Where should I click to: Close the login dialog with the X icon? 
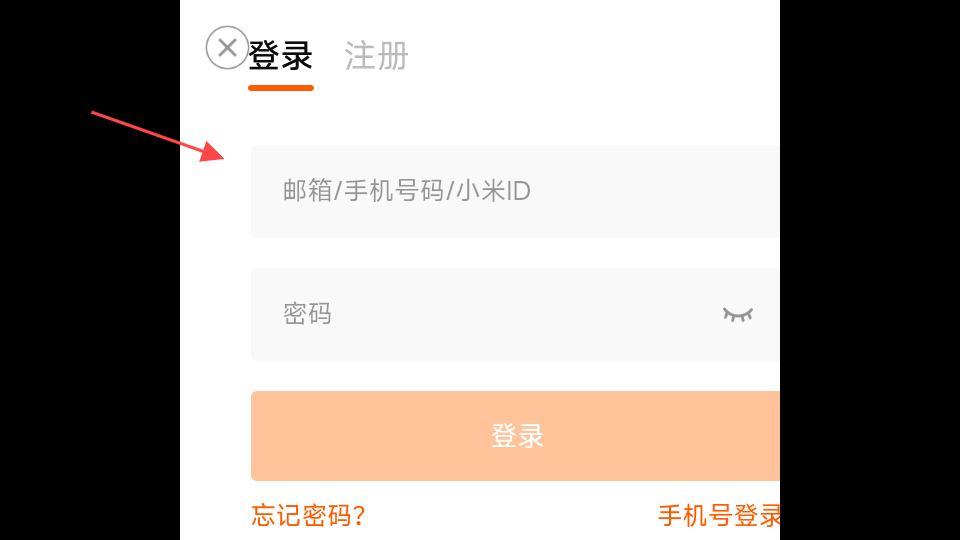(x=227, y=48)
